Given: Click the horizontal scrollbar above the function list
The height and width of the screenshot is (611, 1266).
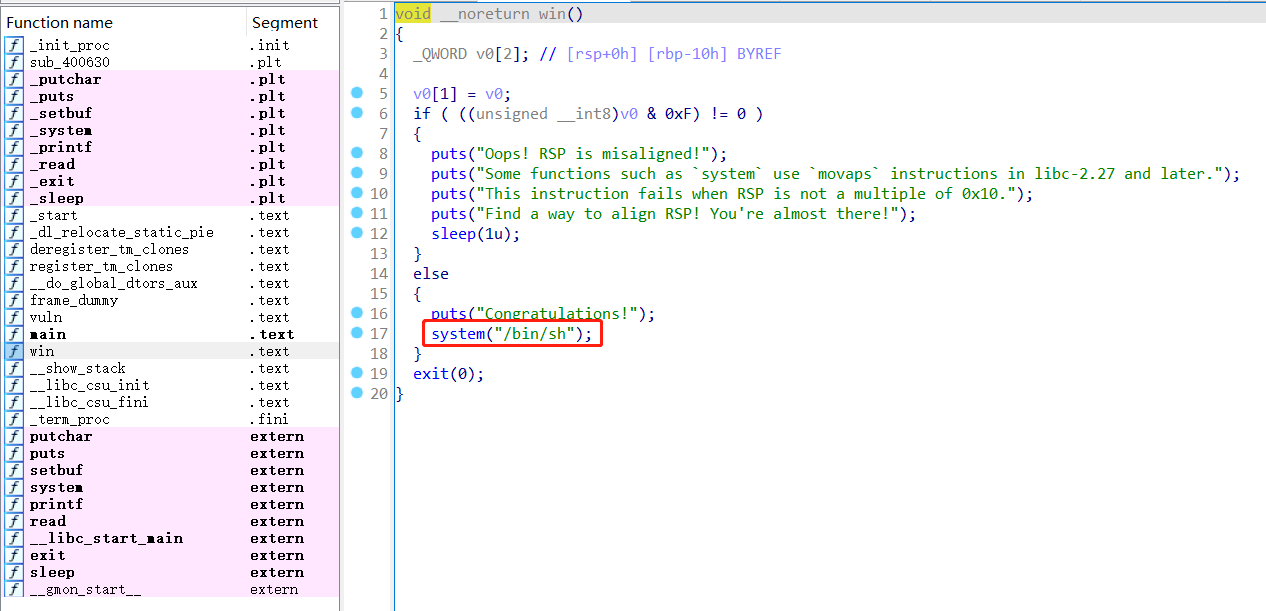Looking at the screenshot, I should point(170,3).
